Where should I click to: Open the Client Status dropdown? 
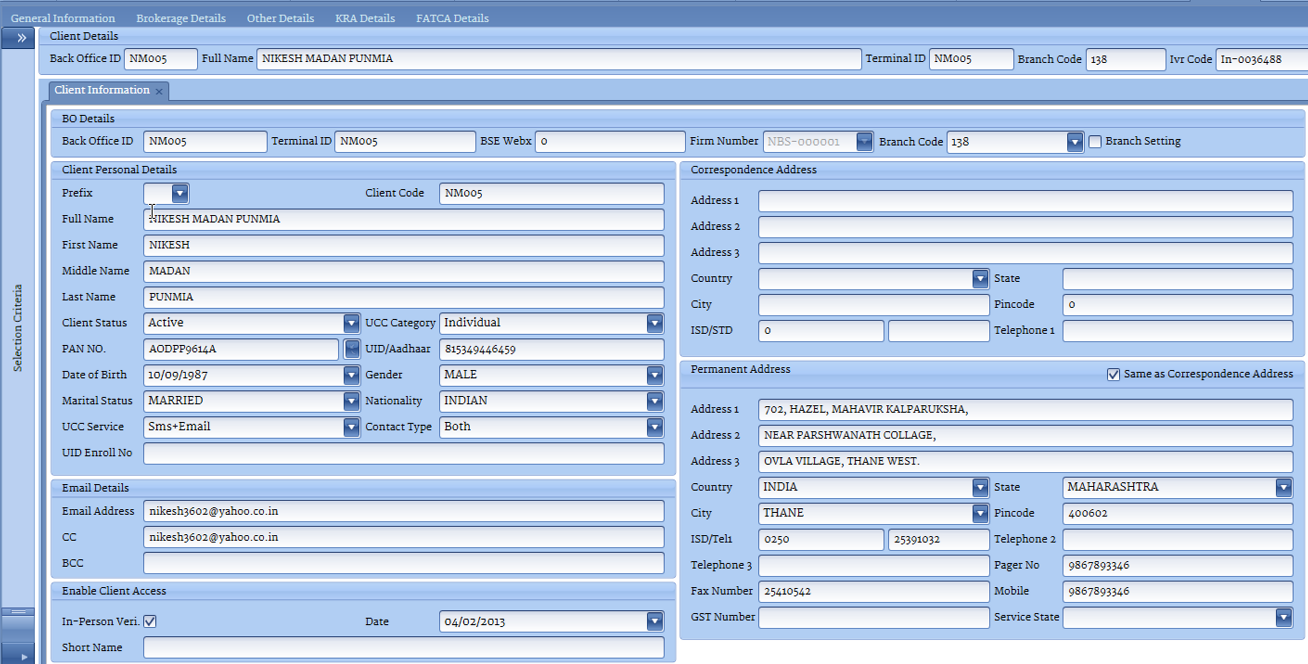click(x=351, y=323)
